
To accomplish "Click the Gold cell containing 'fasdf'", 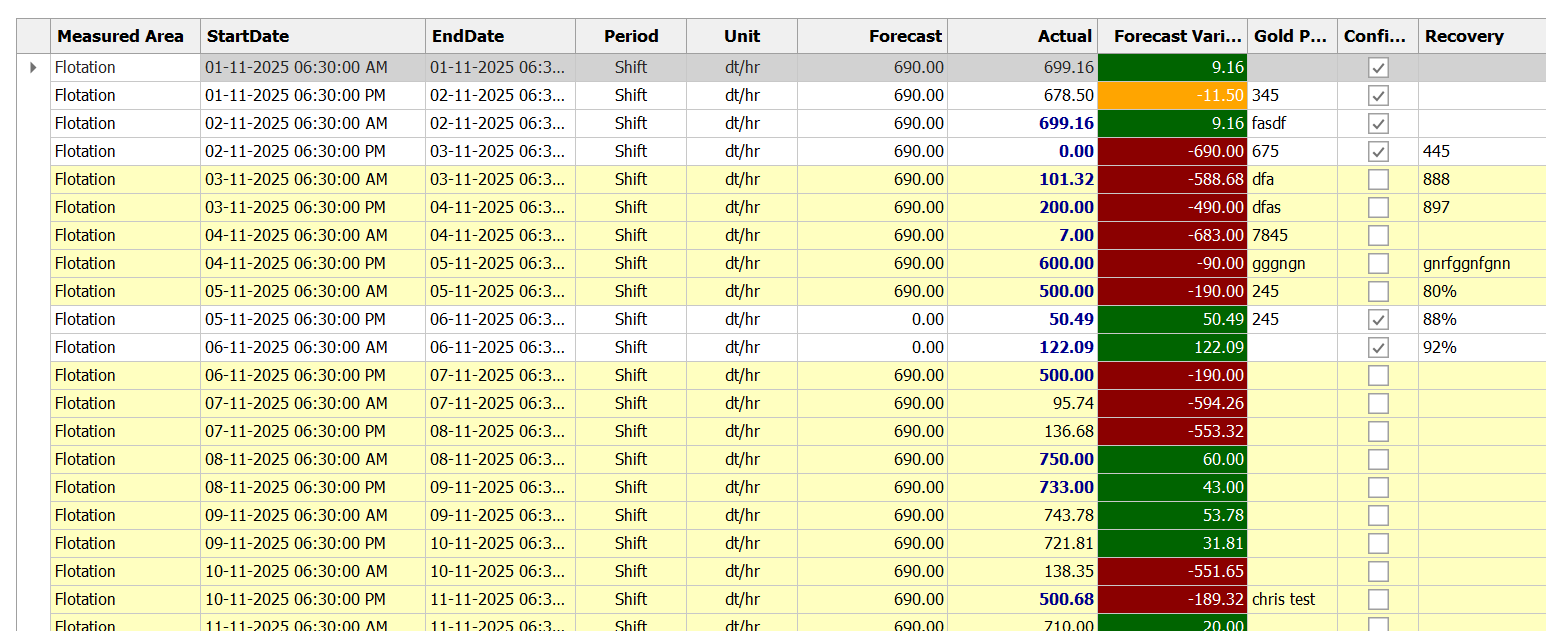I will [1292, 124].
